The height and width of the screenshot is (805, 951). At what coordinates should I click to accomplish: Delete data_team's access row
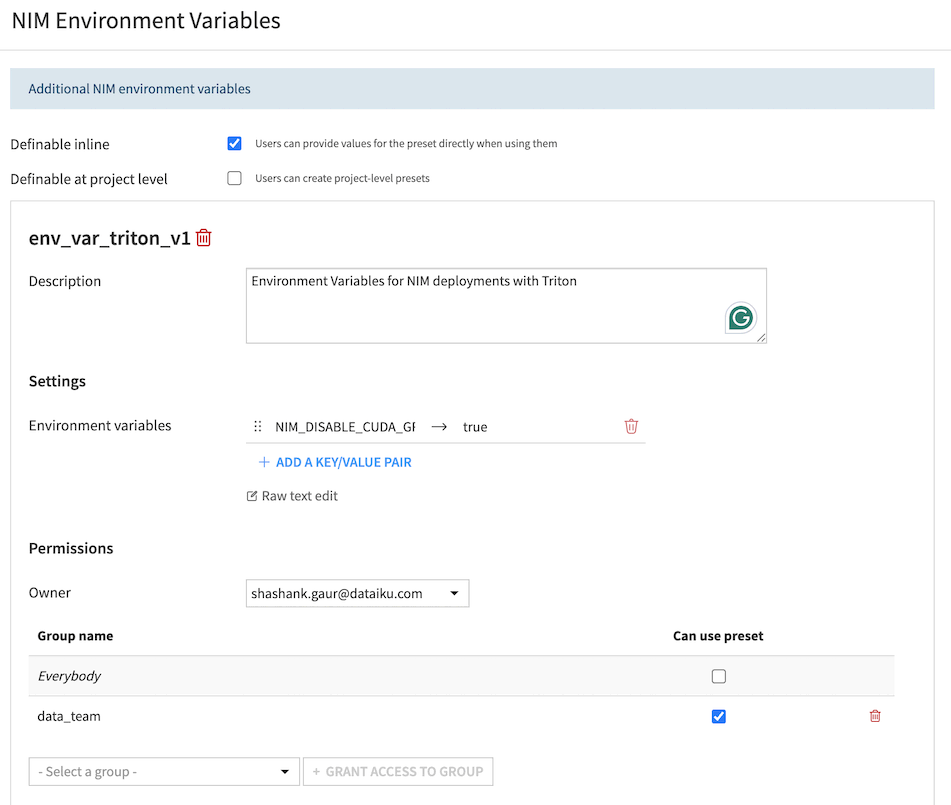pyautogui.click(x=875, y=716)
